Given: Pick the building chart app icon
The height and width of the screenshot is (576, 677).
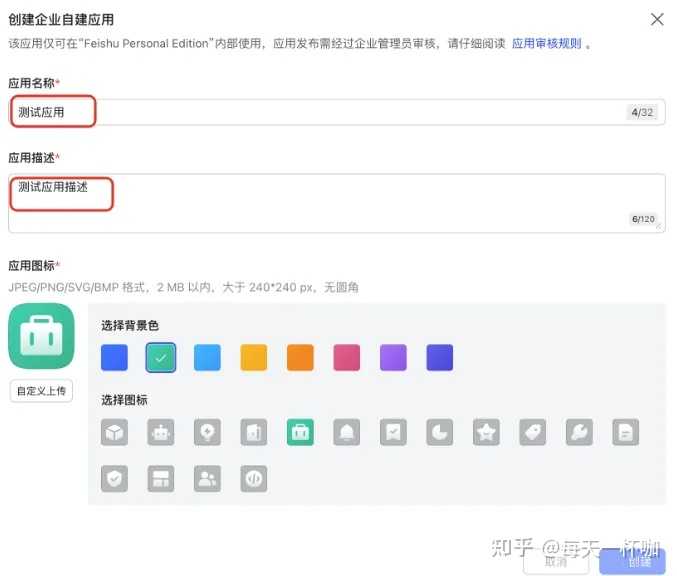Looking at the screenshot, I should pyautogui.click(x=254, y=432).
